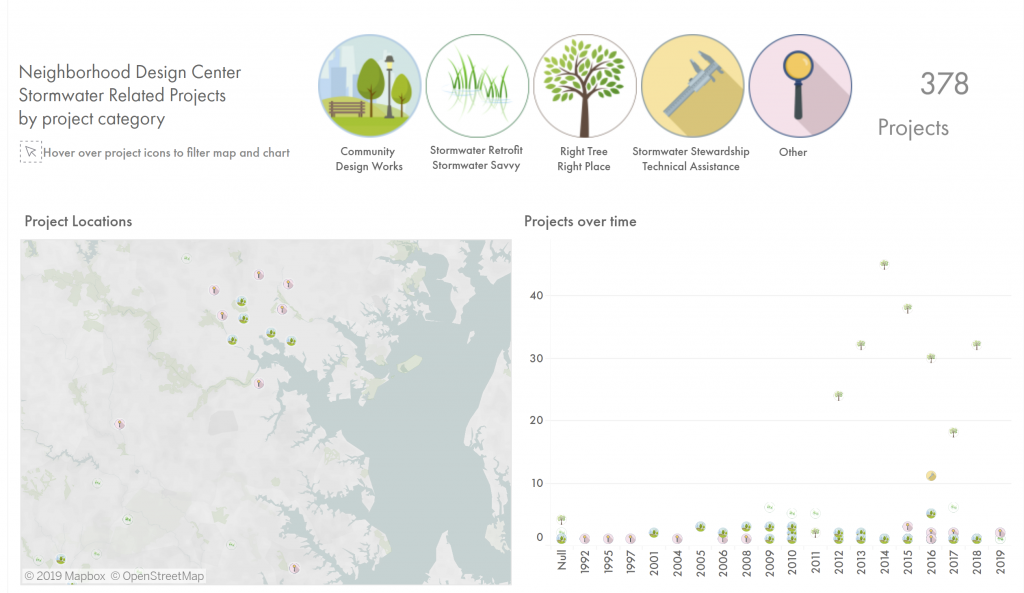Select the Stormwater Retrofit grass icon
1024x593 pixels.
pos(477,86)
